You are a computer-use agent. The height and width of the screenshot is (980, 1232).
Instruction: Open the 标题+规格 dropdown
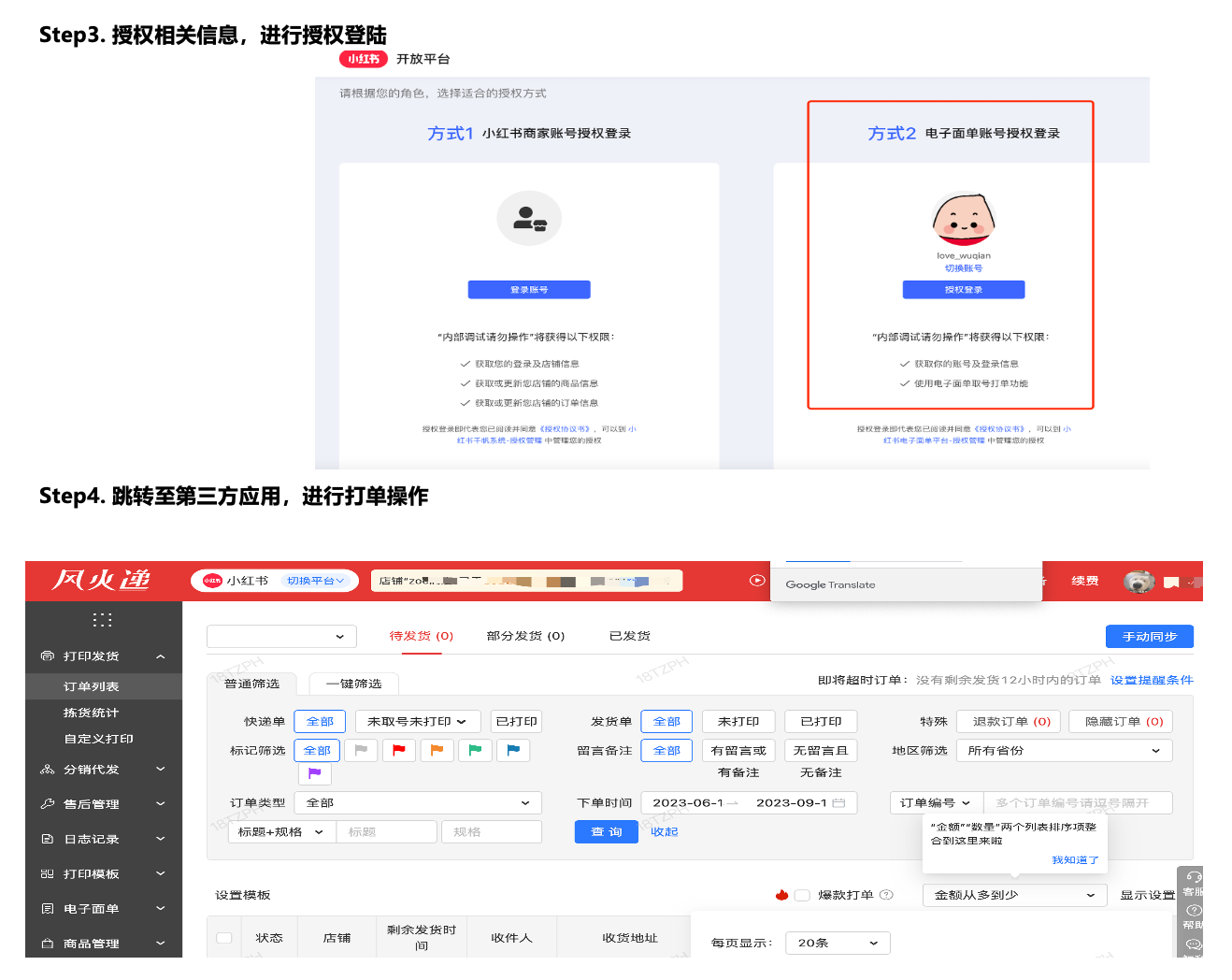click(280, 832)
